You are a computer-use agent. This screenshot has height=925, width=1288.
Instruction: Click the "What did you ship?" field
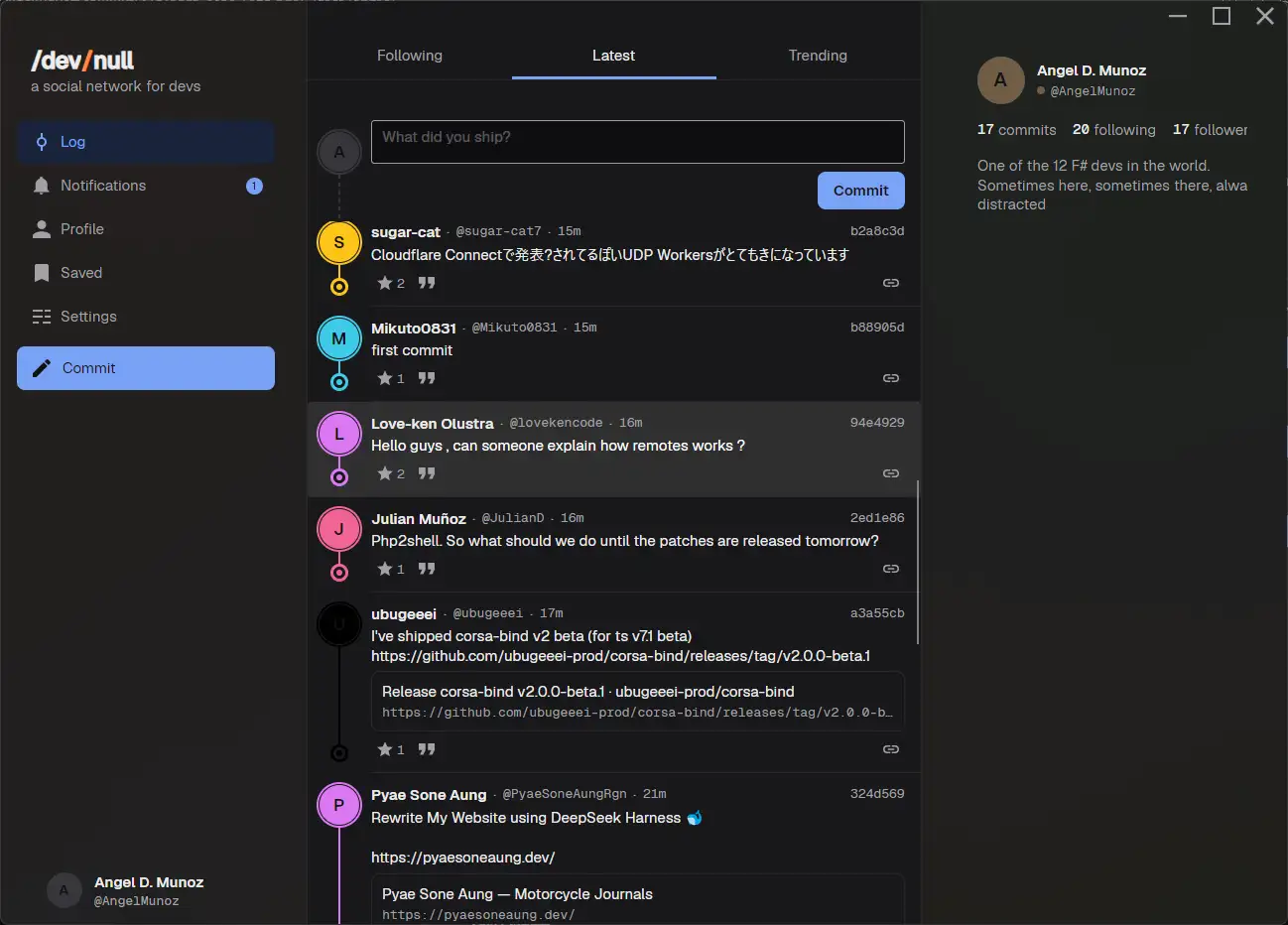638,142
